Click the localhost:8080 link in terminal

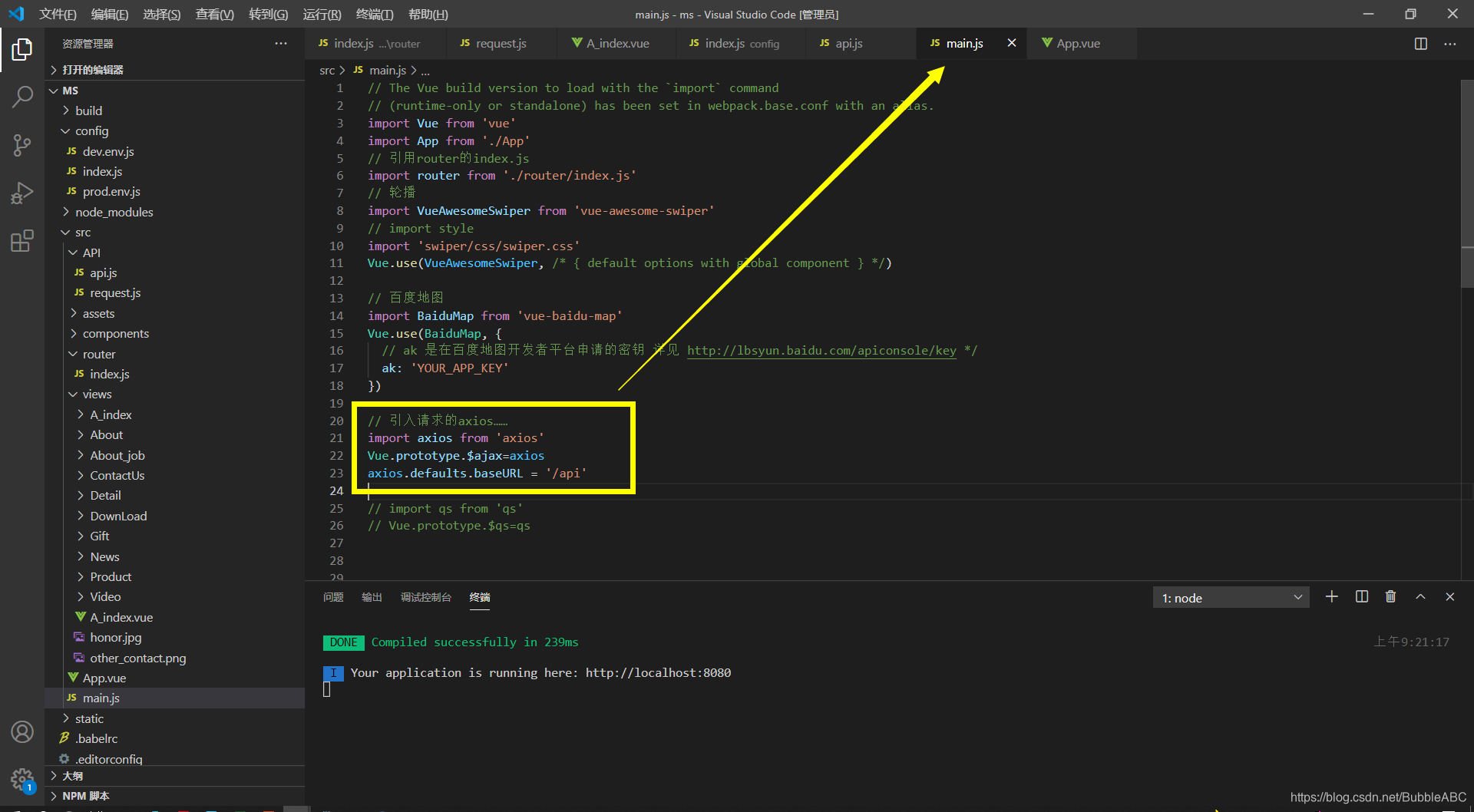658,673
